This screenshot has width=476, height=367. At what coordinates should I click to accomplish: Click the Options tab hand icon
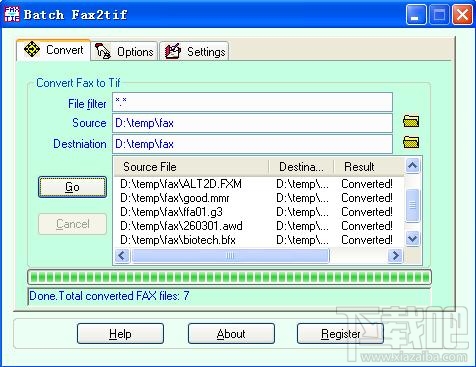pos(103,51)
